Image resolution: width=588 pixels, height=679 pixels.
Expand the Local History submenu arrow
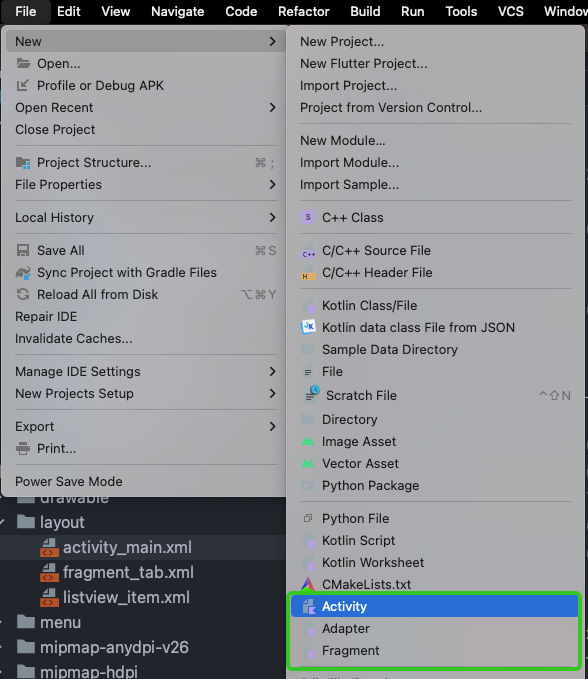click(x=272, y=217)
